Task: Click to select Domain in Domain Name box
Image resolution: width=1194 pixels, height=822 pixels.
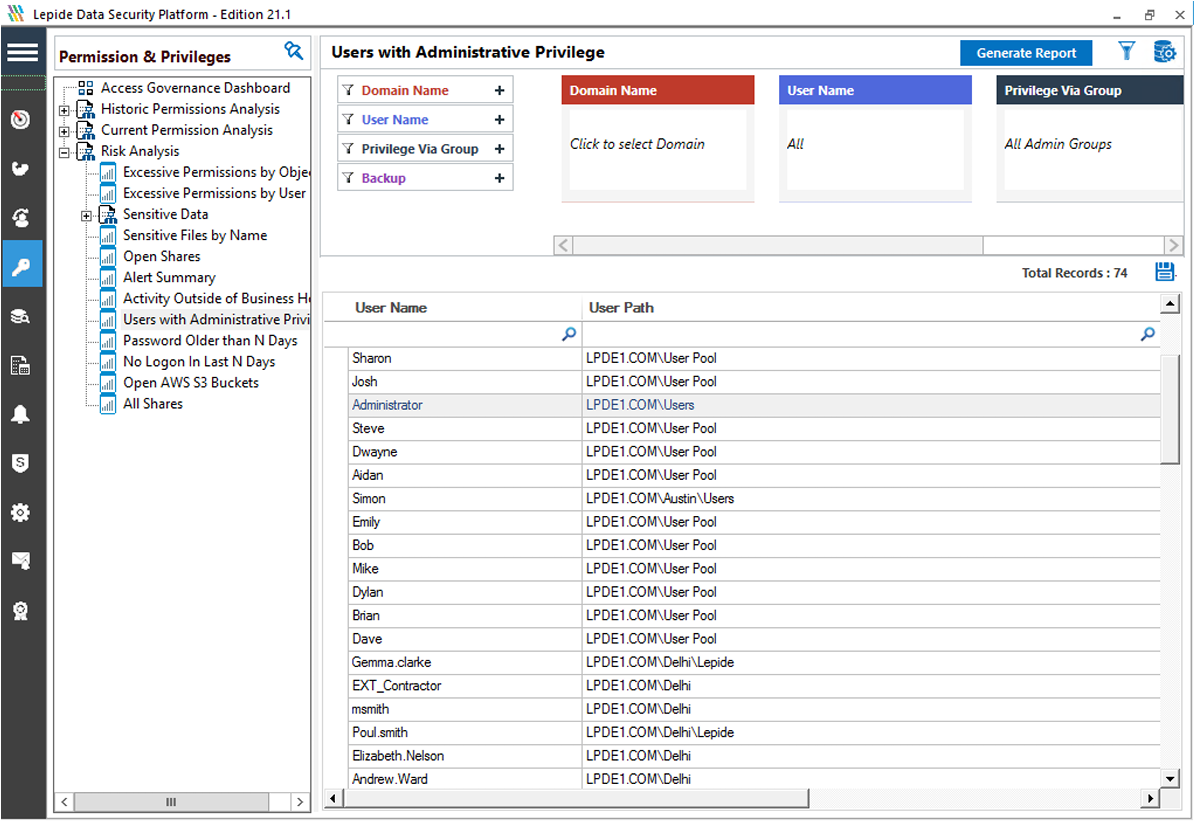Action: click(637, 144)
